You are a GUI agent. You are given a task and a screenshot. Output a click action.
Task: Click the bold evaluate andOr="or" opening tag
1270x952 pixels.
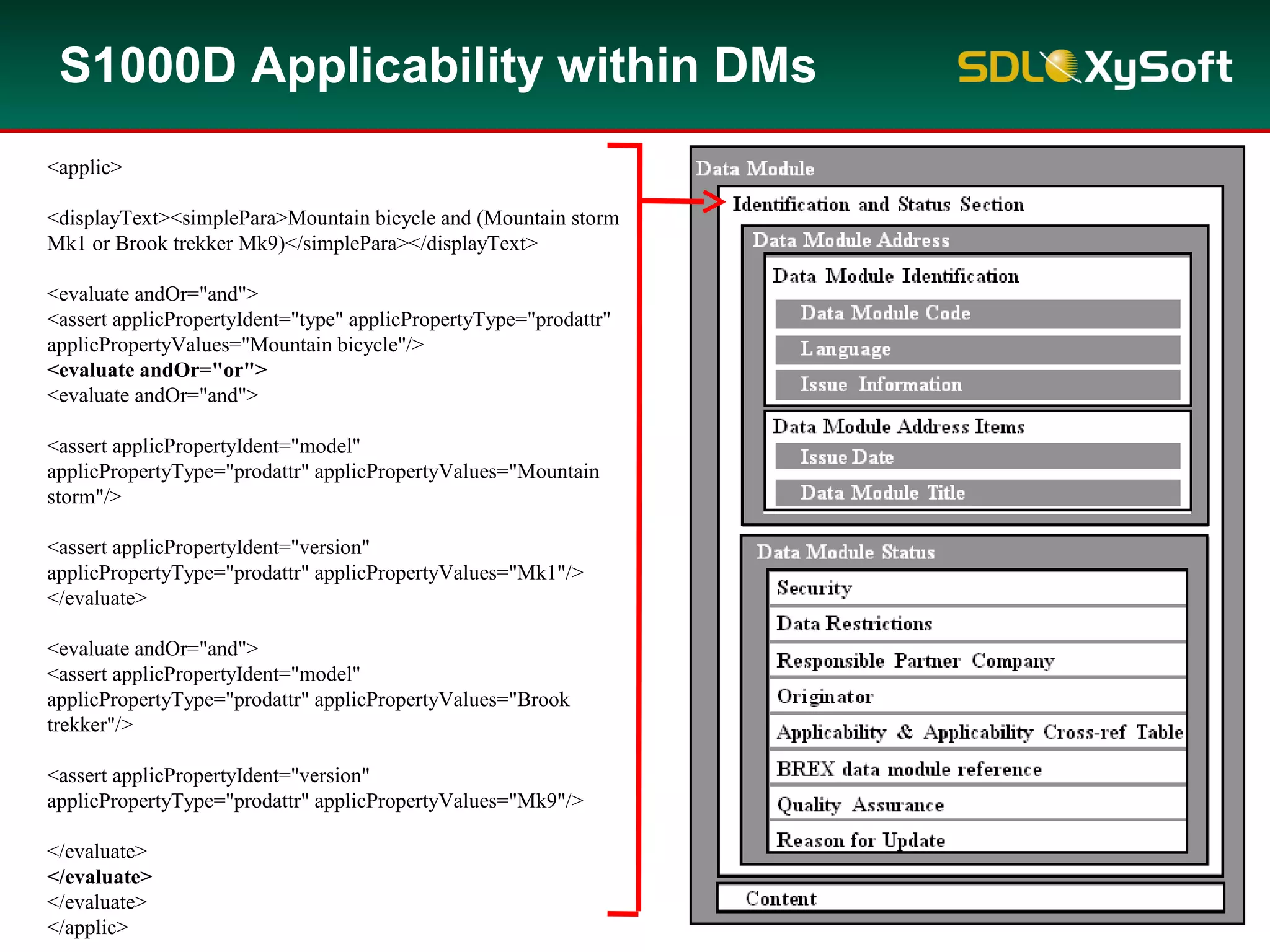tap(157, 370)
